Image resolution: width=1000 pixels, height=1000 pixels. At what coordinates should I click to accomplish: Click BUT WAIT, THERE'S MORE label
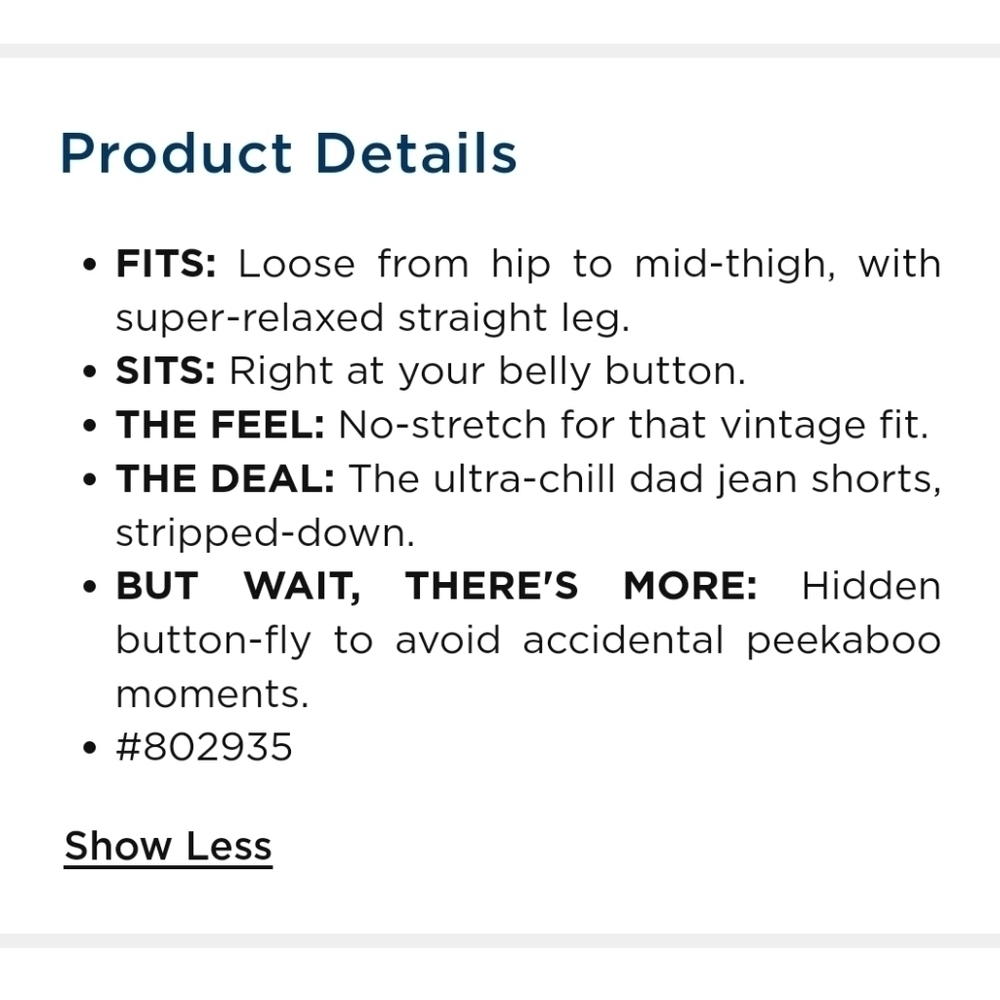click(x=436, y=585)
